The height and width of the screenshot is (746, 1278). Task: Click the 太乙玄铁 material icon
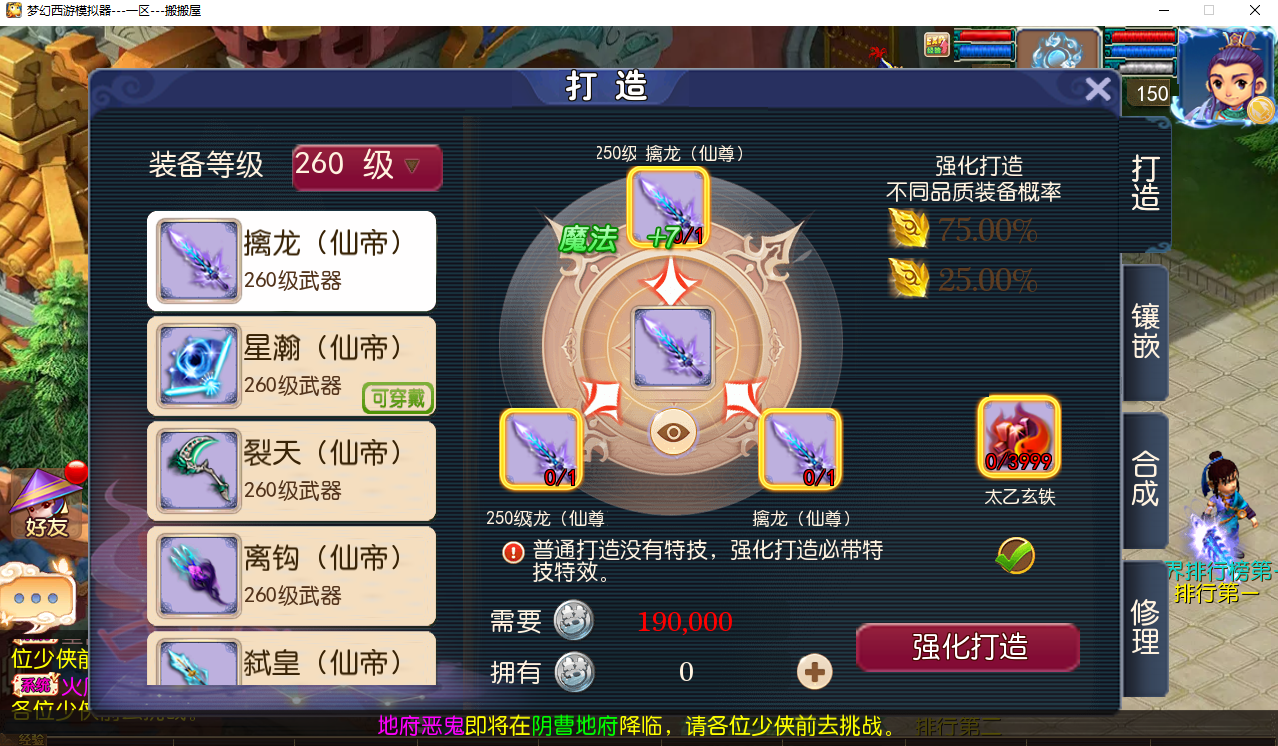[x=1019, y=437]
